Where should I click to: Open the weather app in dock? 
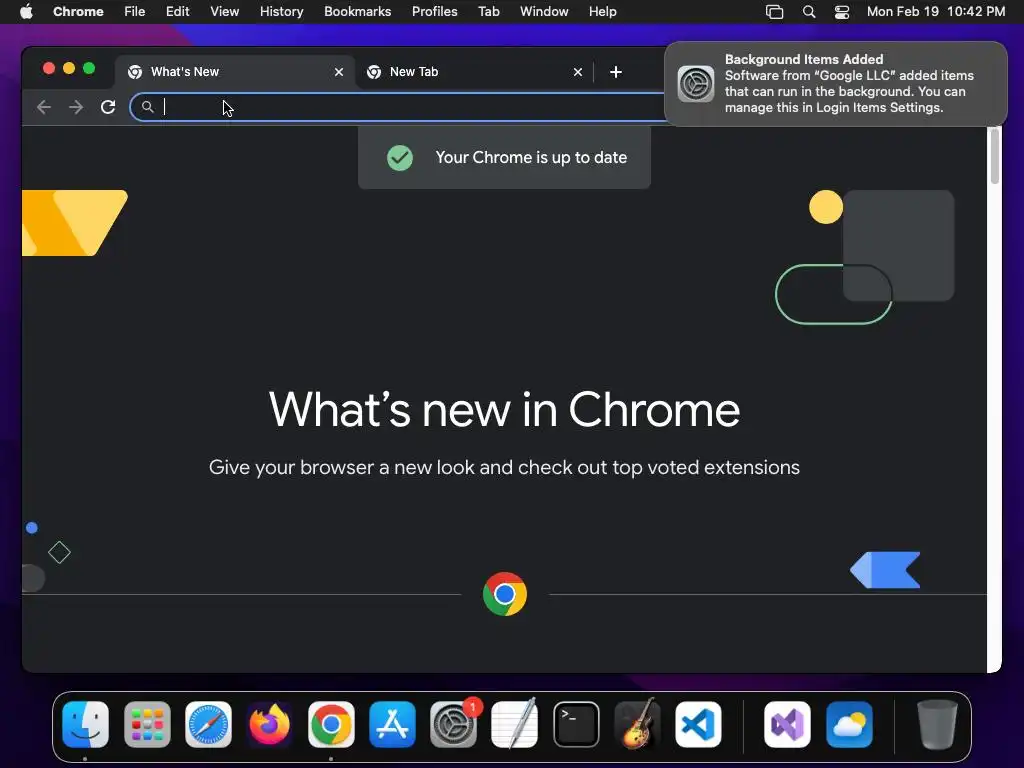tap(849, 724)
